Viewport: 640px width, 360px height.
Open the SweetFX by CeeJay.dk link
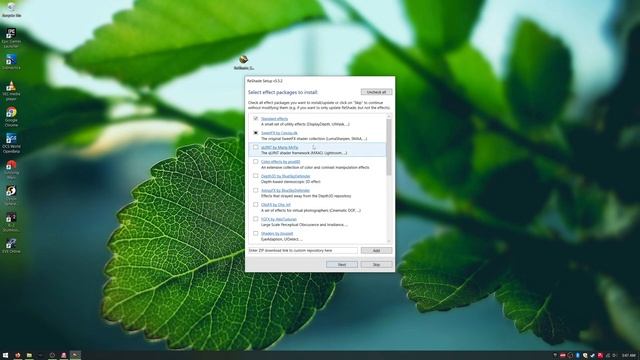point(279,133)
